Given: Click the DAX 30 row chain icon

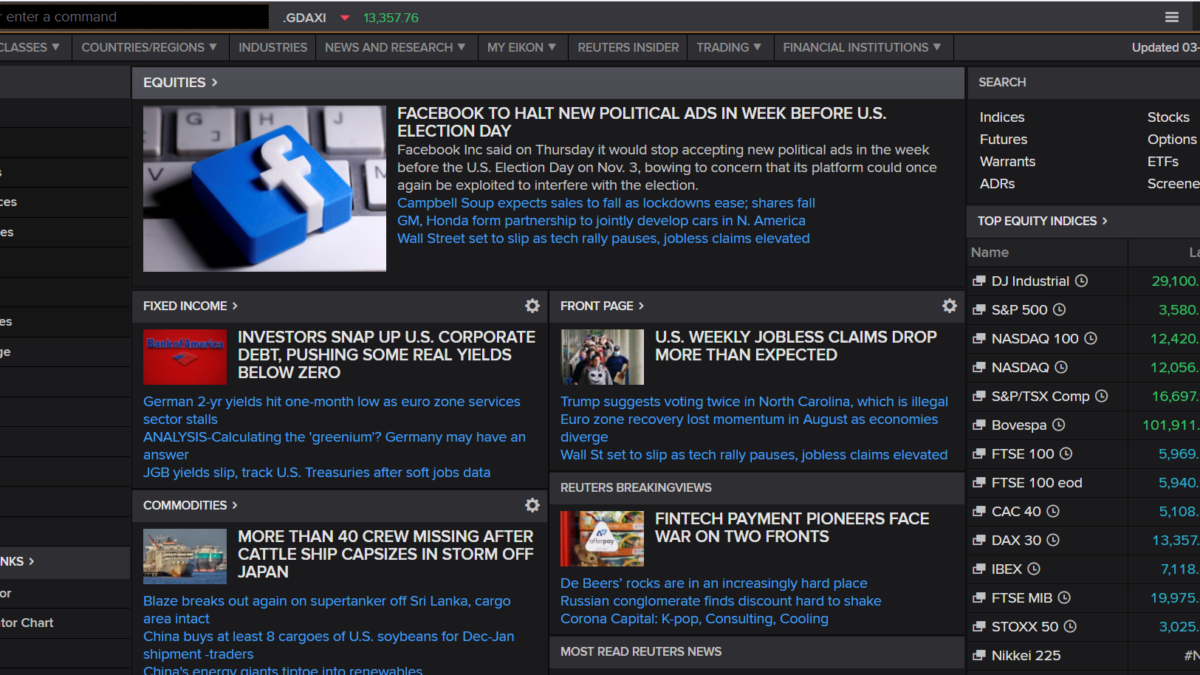Looking at the screenshot, I should tap(979, 540).
